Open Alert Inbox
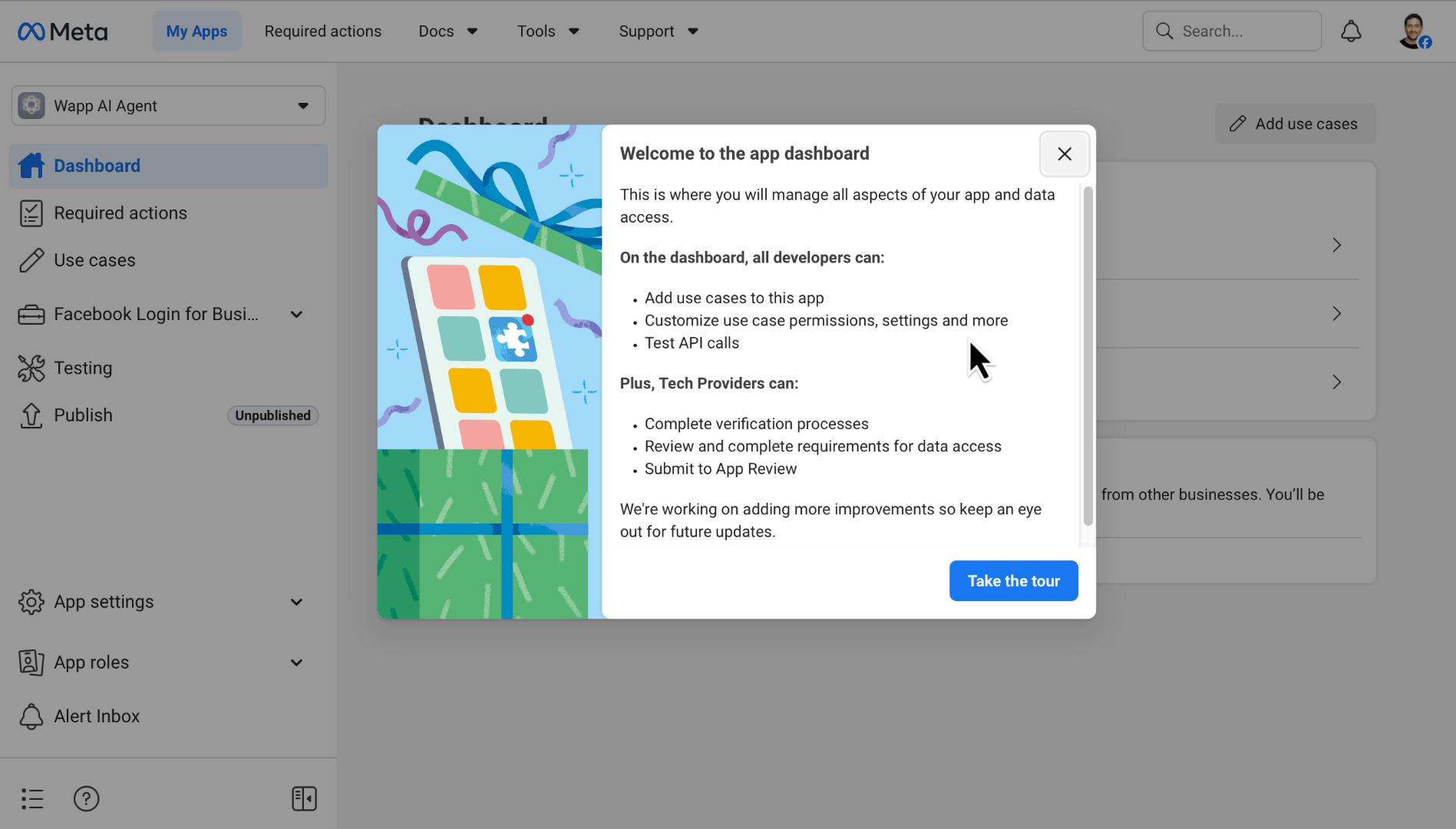 (168, 716)
